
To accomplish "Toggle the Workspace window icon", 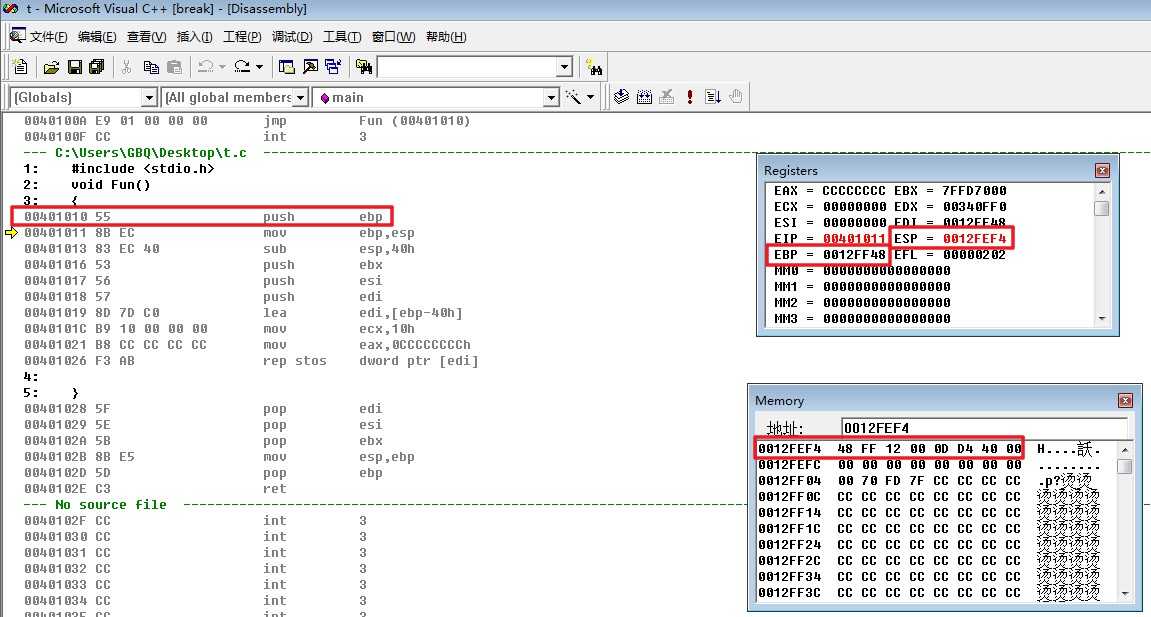I will pos(286,67).
